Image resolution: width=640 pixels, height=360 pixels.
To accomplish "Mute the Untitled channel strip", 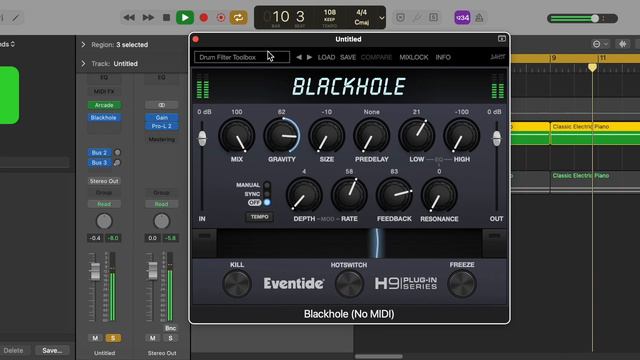I will [95, 338].
